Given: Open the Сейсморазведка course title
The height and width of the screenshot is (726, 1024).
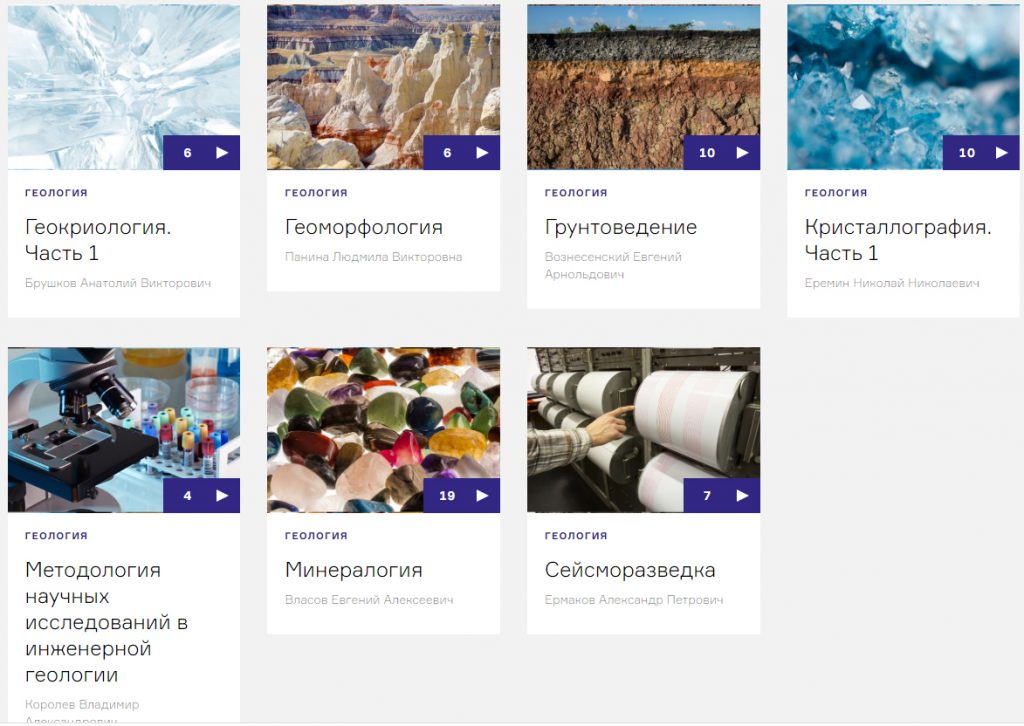Looking at the screenshot, I should click(x=630, y=570).
